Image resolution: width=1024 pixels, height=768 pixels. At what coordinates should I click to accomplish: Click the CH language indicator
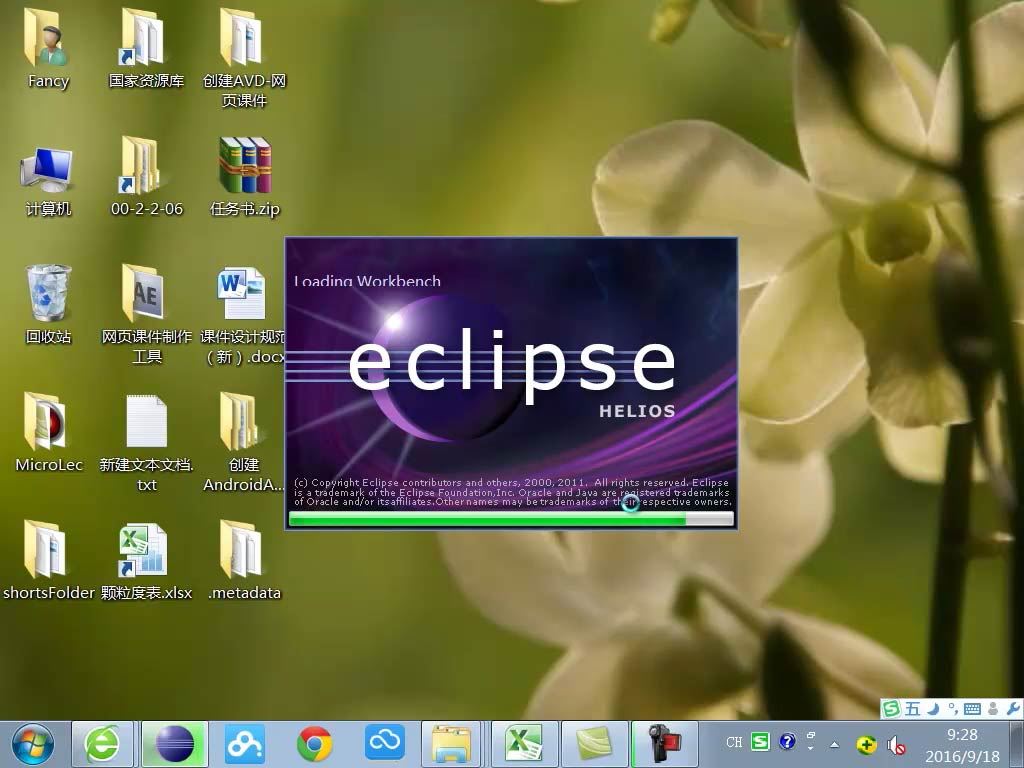point(734,742)
